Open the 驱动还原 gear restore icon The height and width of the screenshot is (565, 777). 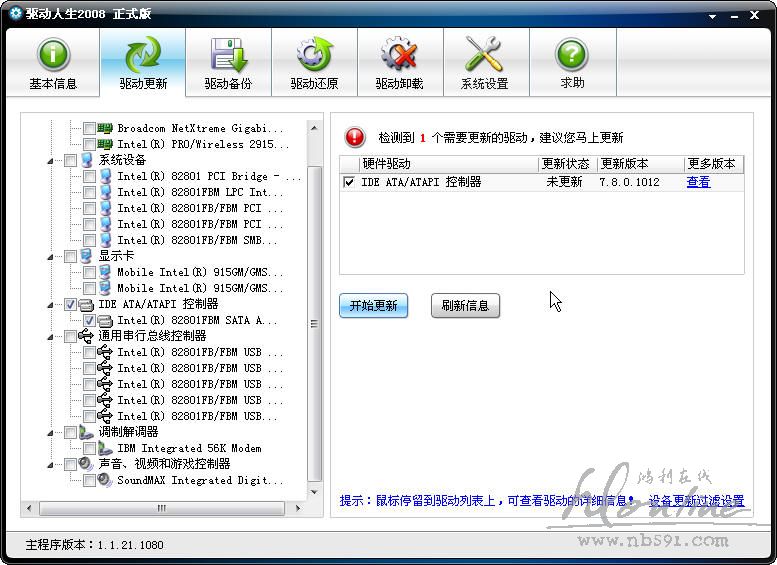314,55
